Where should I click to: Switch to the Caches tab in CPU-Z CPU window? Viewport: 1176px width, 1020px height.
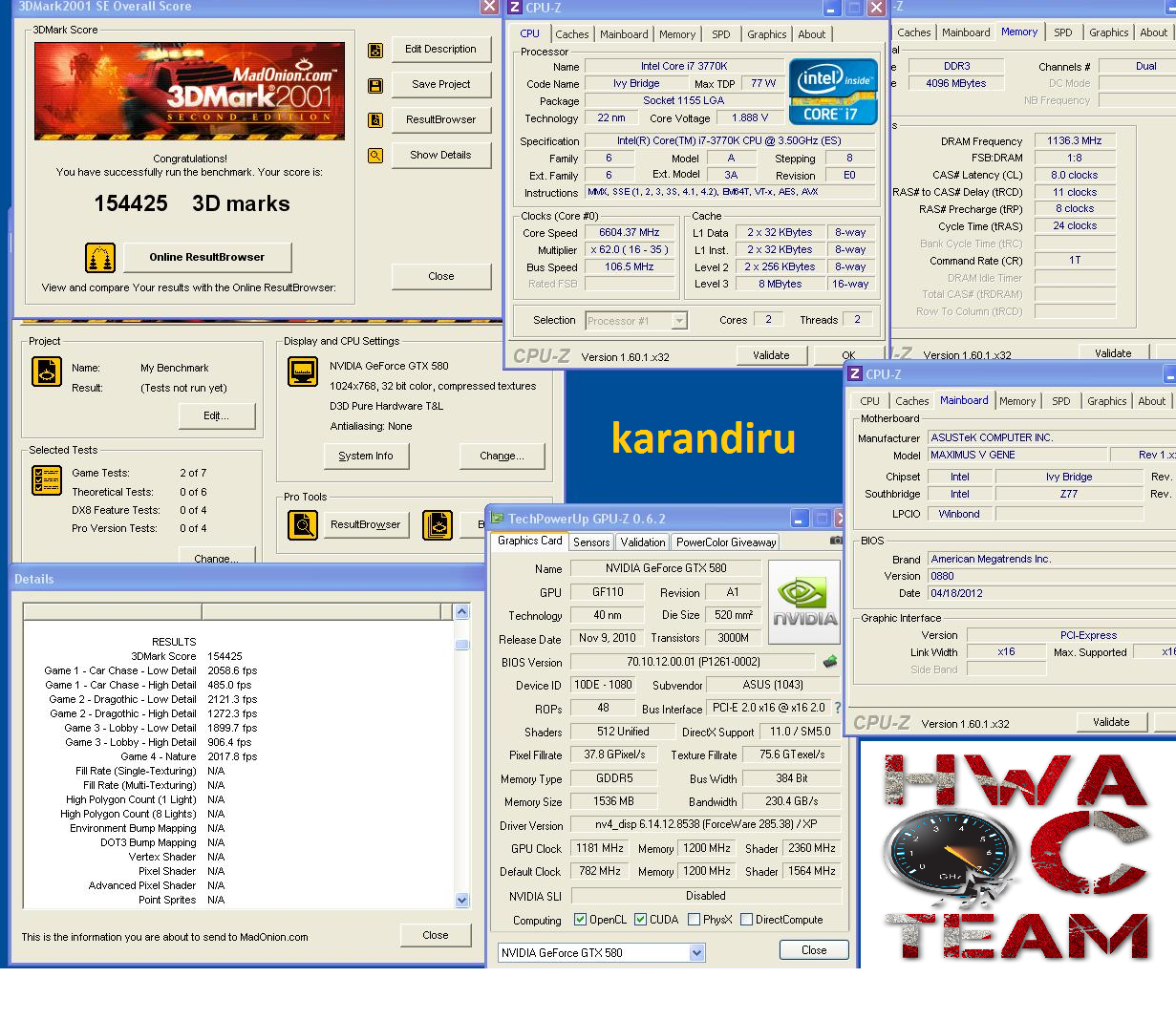point(572,34)
